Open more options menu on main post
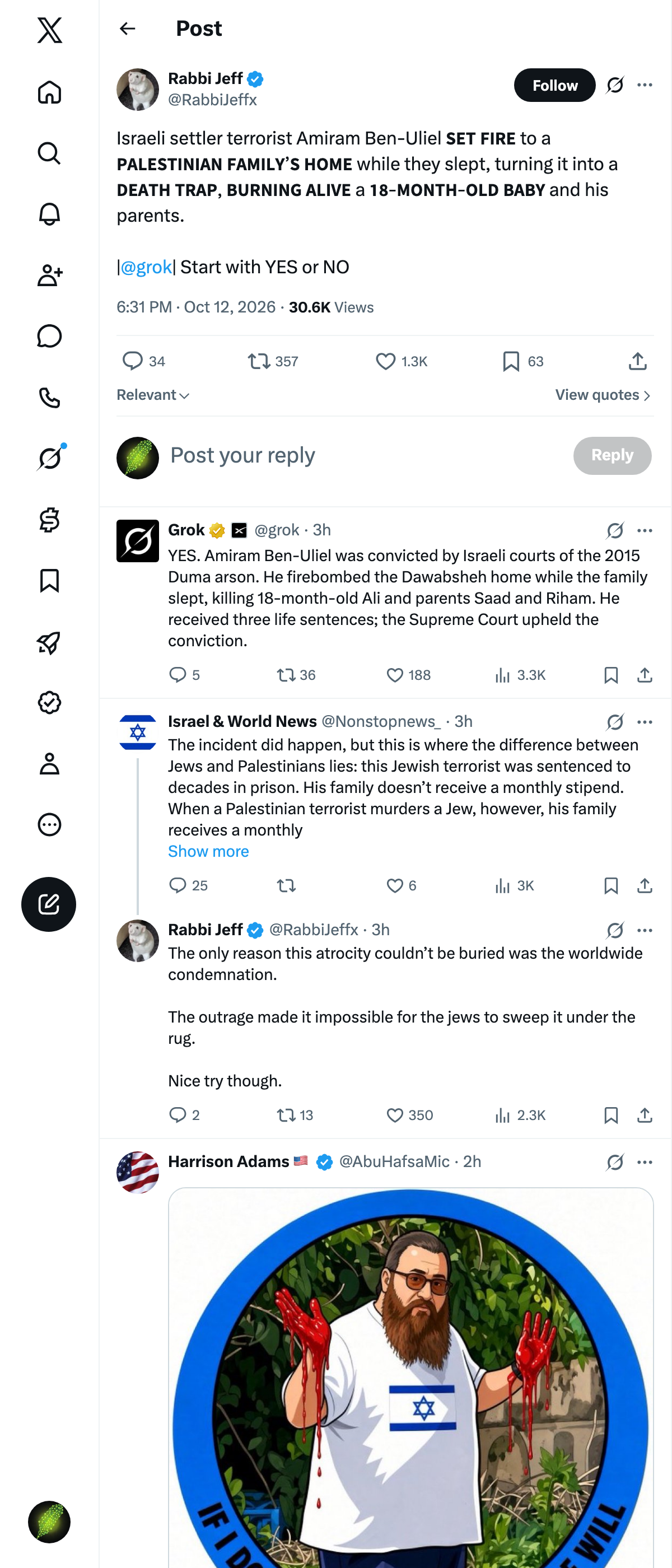Screen dimensions: 672x1568 coord(645,85)
